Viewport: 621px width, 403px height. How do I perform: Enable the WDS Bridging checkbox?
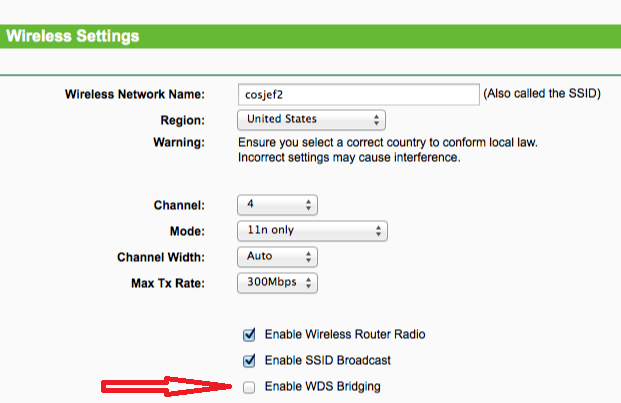[248, 387]
